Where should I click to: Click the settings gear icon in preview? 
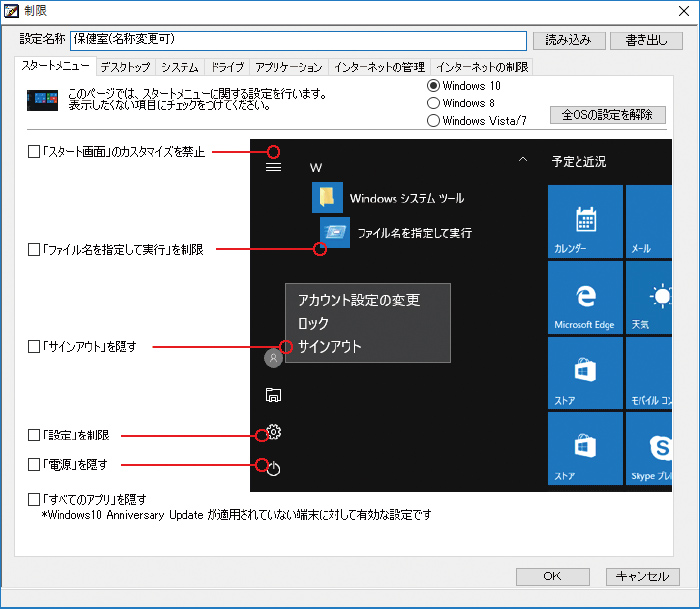tap(274, 432)
